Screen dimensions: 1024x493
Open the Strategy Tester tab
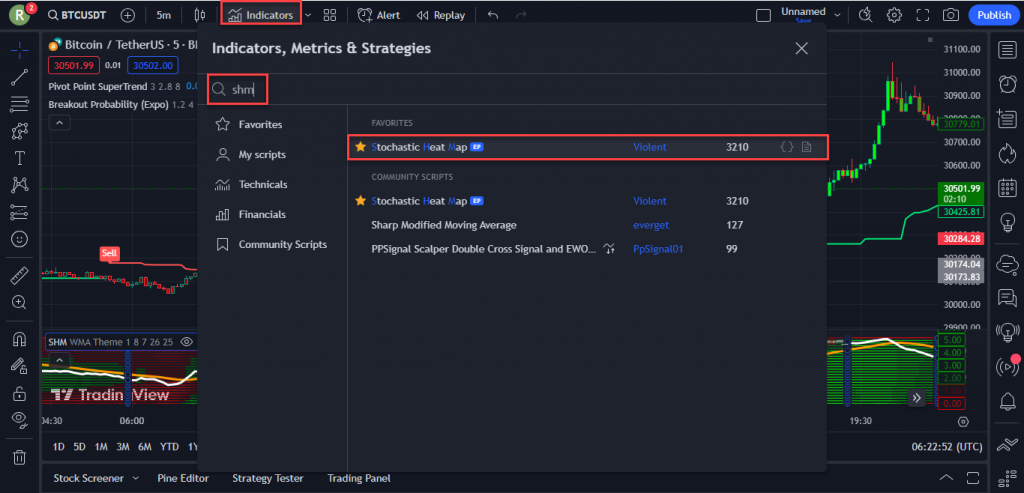268,478
